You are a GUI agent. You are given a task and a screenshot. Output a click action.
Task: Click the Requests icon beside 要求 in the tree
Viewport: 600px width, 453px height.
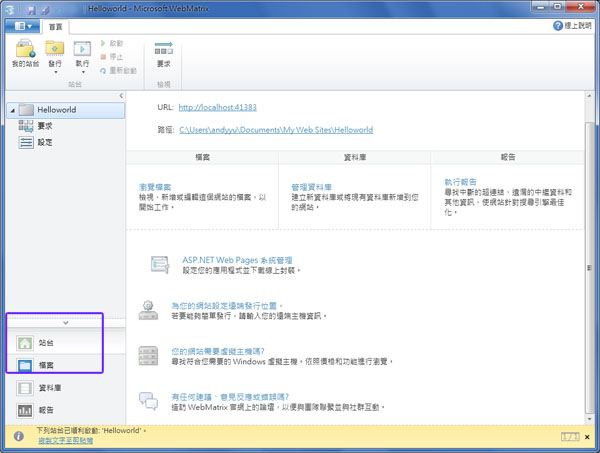click(26, 126)
